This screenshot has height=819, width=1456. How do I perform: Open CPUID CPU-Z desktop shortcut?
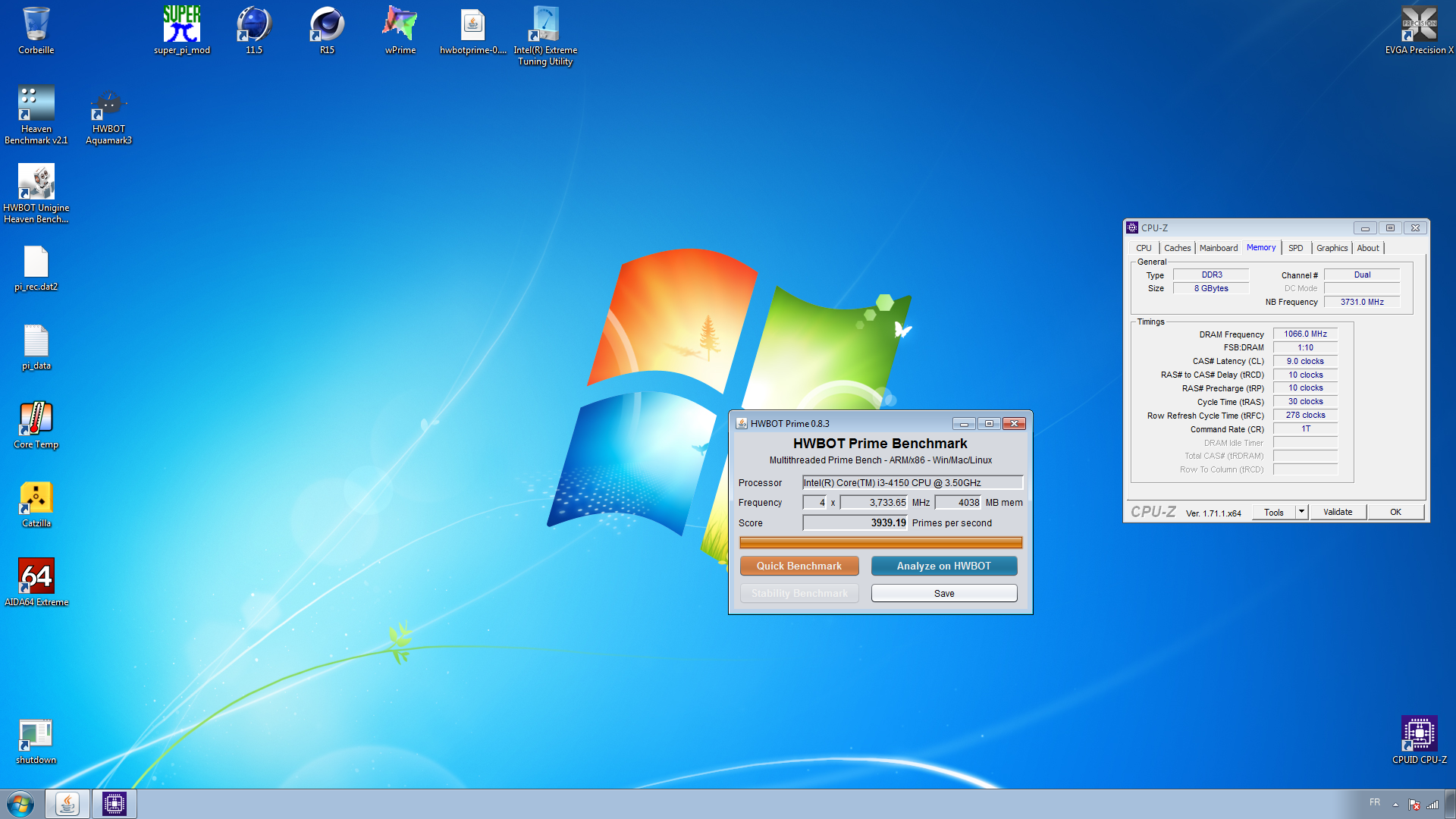point(1419,741)
